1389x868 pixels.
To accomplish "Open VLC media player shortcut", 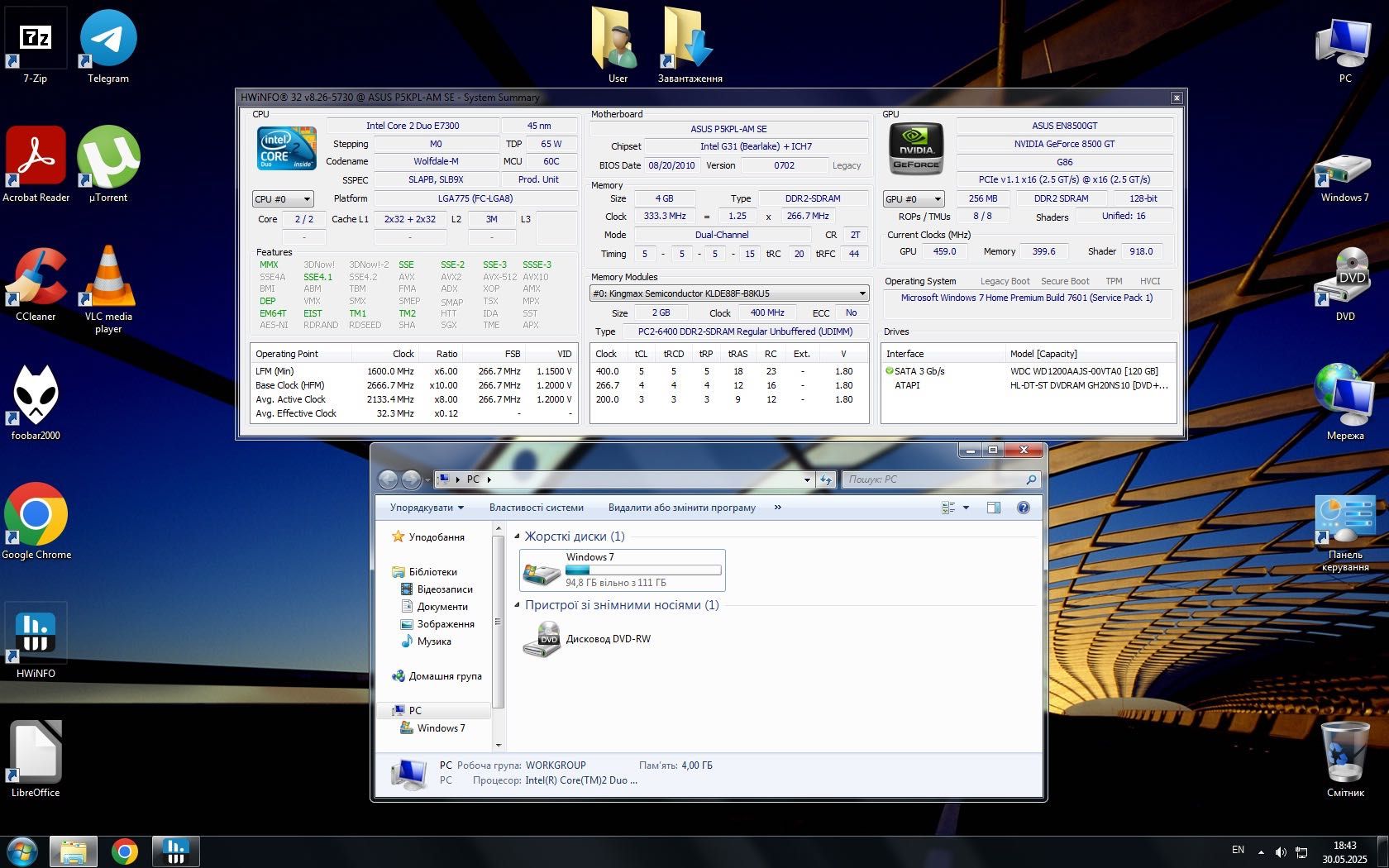I will 108,289.
